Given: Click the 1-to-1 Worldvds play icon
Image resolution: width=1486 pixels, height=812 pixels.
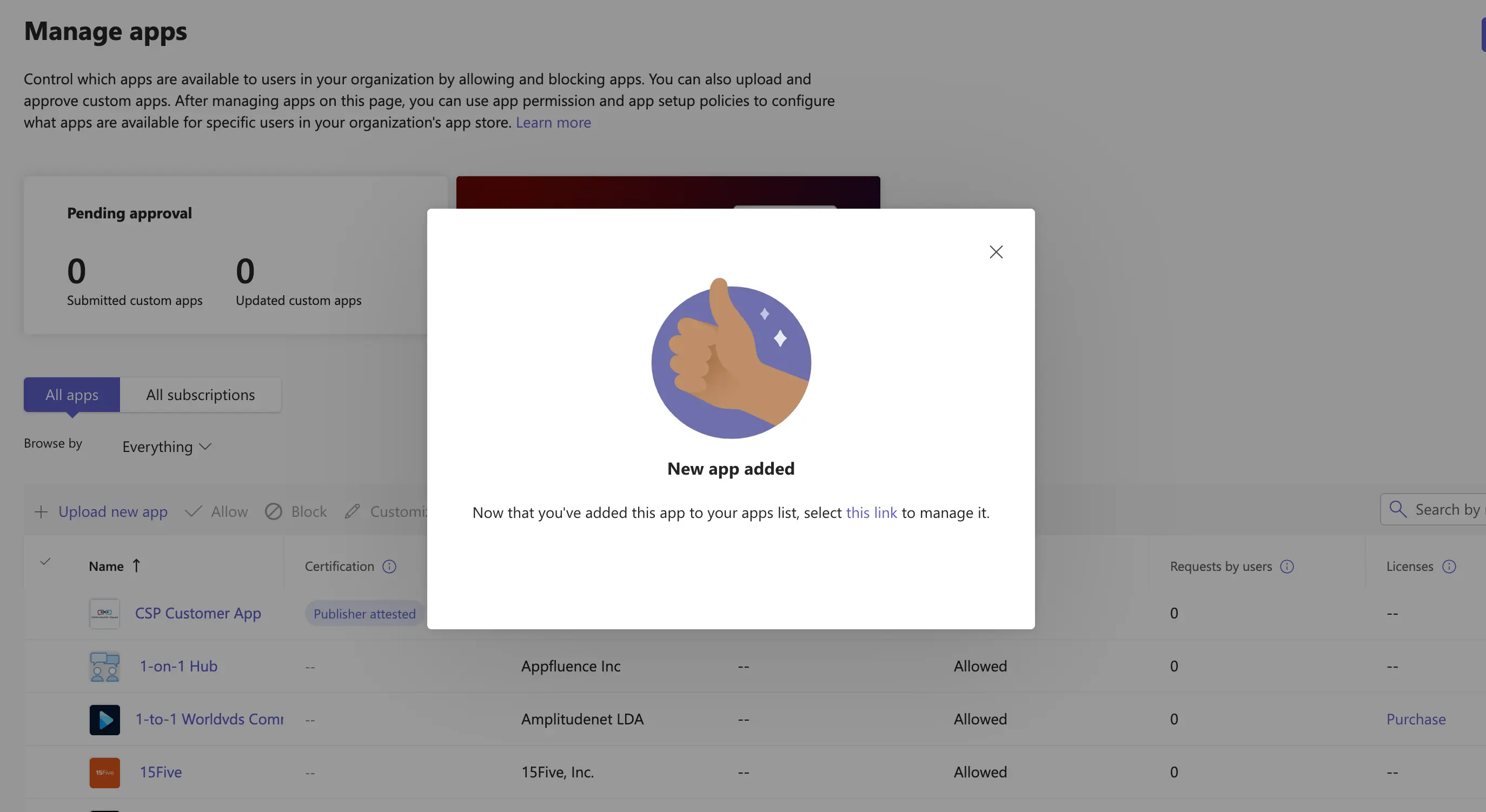Looking at the screenshot, I should pyautogui.click(x=104, y=719).
